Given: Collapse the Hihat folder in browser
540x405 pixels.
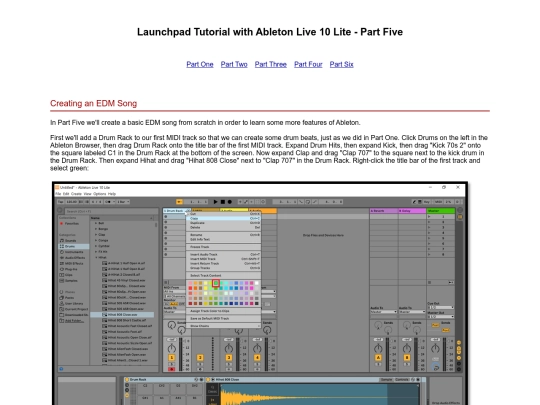Looking at the screenshot, I should coord(96,257).
